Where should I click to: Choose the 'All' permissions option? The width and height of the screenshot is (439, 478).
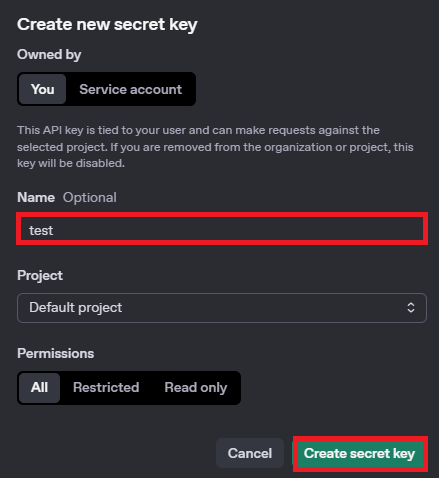39,388
